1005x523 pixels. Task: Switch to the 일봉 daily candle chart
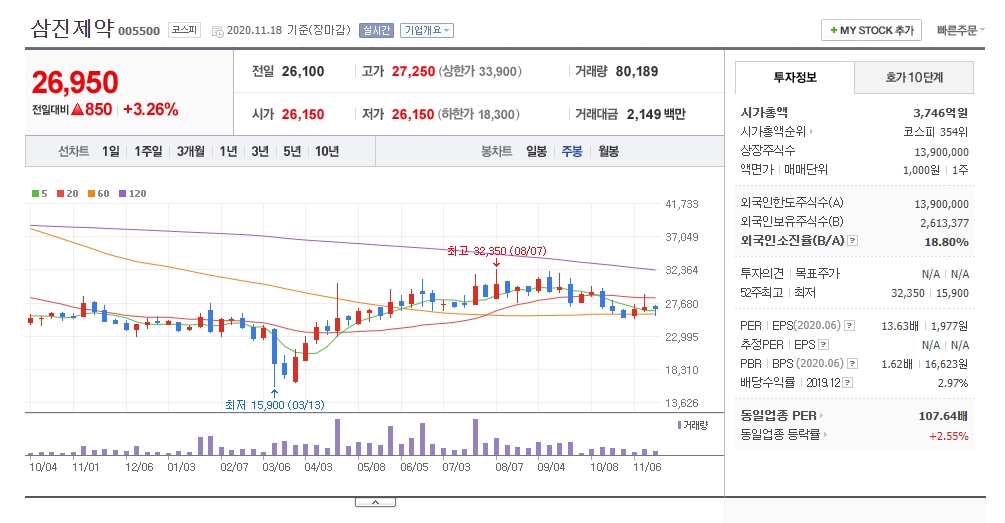536,151
